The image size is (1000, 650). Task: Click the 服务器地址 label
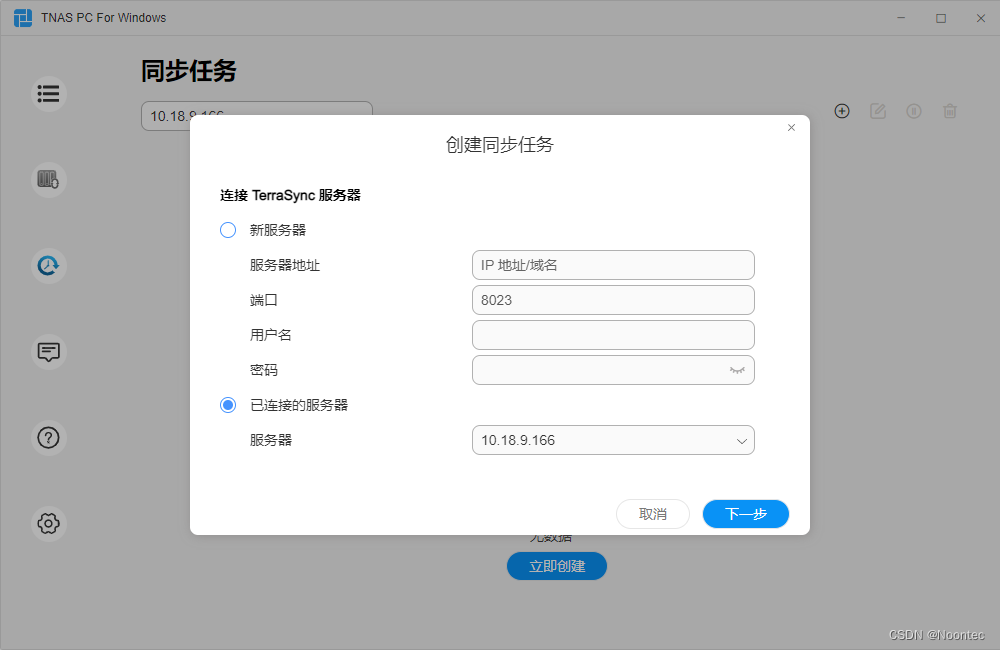pyautogui.click(x=284, y=265)
